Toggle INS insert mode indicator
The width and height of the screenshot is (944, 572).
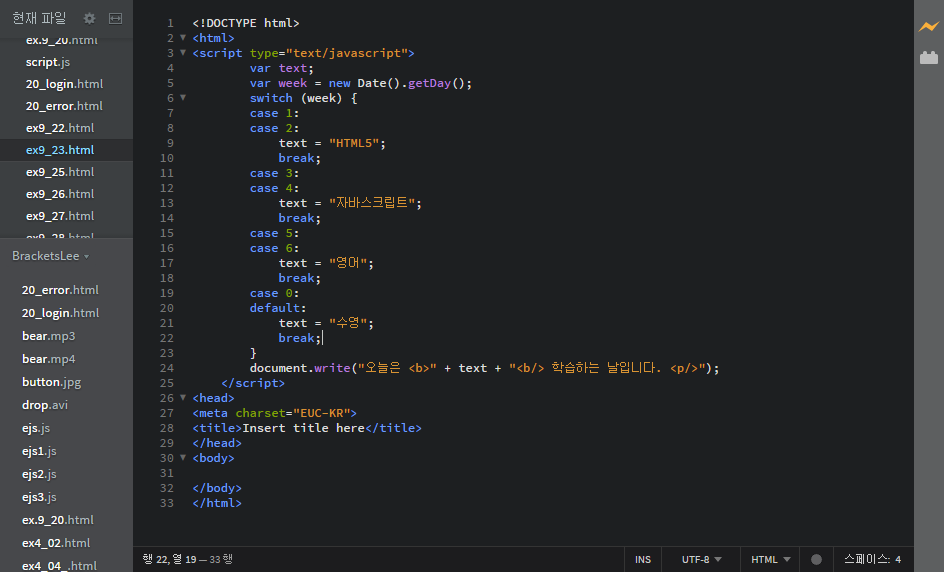(643, 559)
